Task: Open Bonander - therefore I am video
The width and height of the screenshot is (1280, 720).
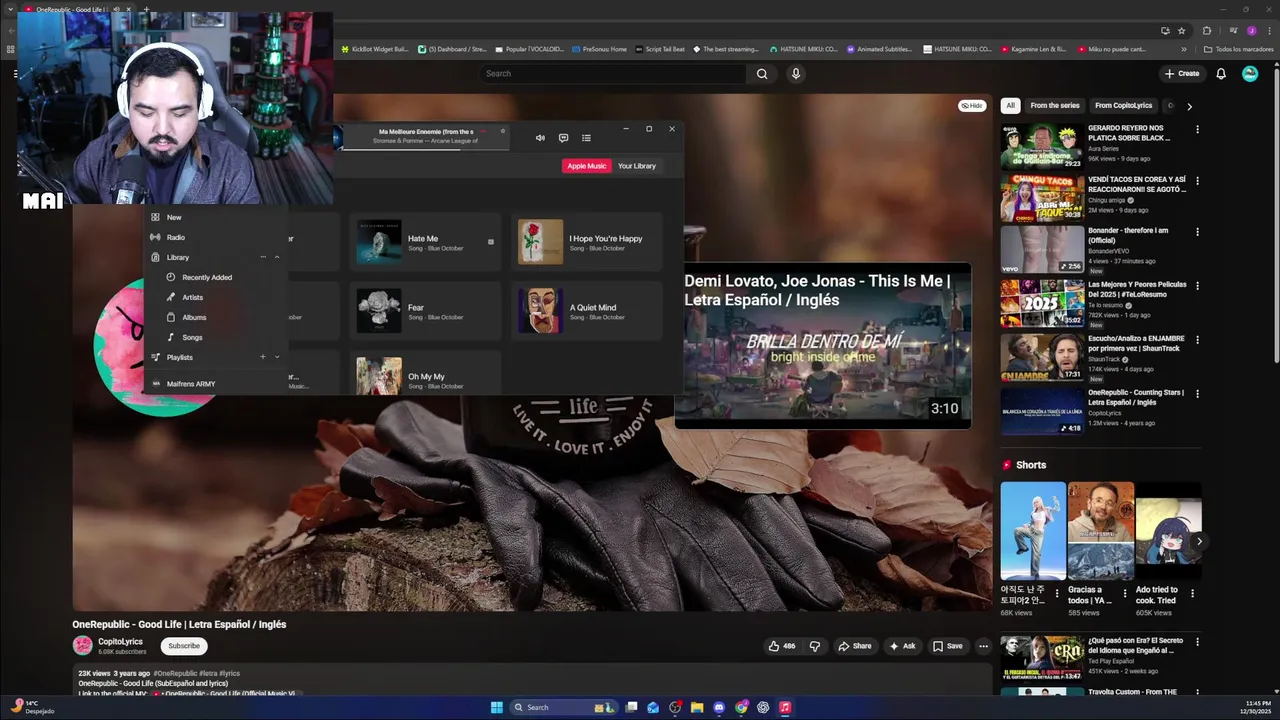Action: [1100, 250]
